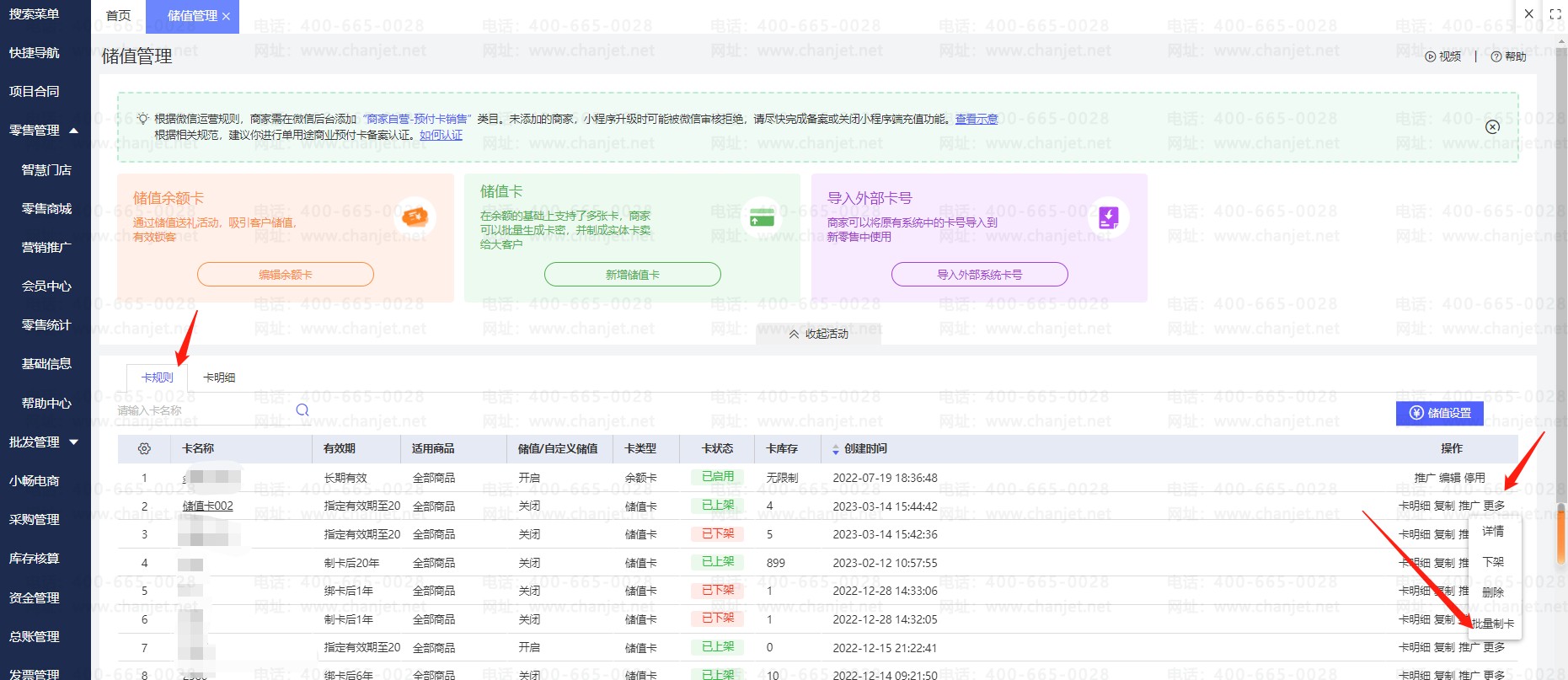Sort by 创建时间 using the sort arrows
The height and width of the screenshot is (680, 1568).
pyautogui.click(x=836, y=450)
